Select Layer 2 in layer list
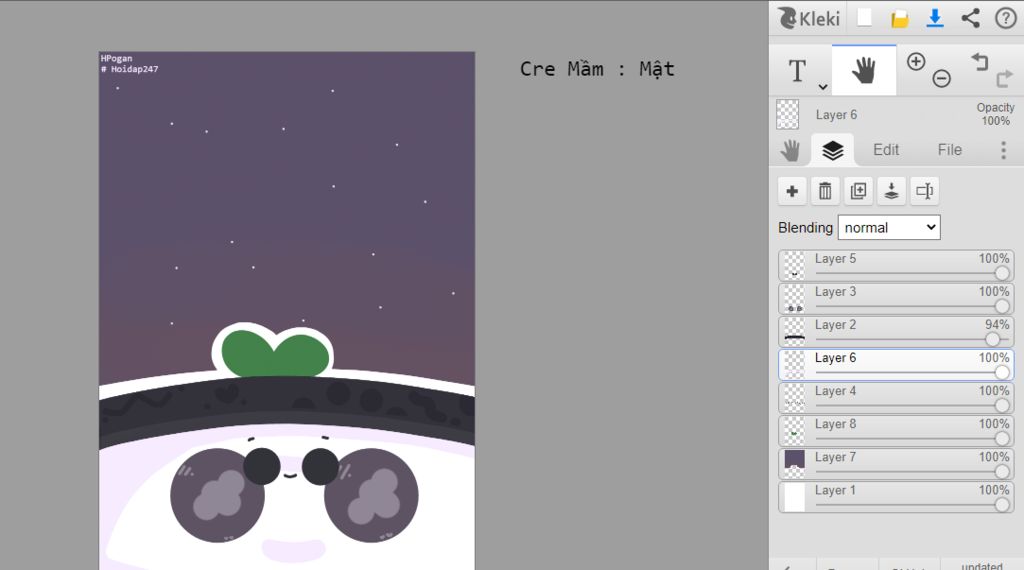Viewport: 1024px width, 570px height. click(895, 332)
